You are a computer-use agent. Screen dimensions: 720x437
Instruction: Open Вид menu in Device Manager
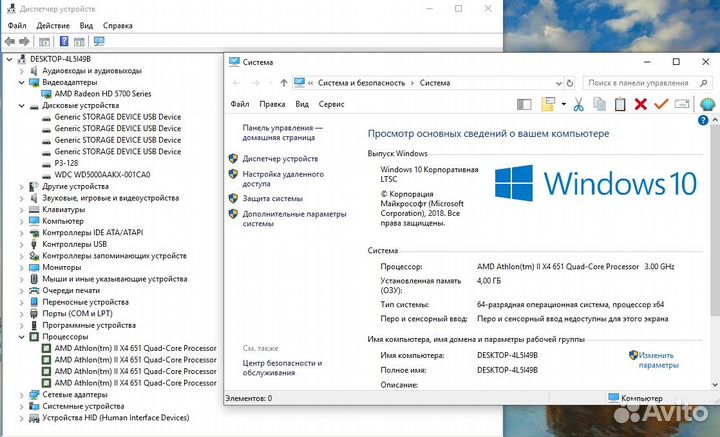86,26
